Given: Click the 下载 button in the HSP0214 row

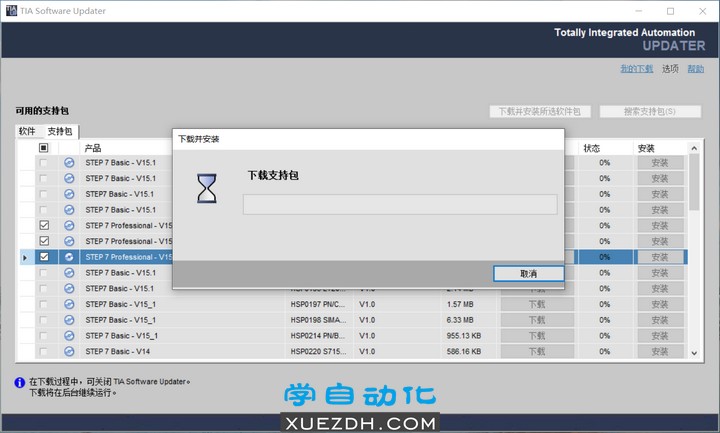Looking at the screenshot, I should [537, 336].
